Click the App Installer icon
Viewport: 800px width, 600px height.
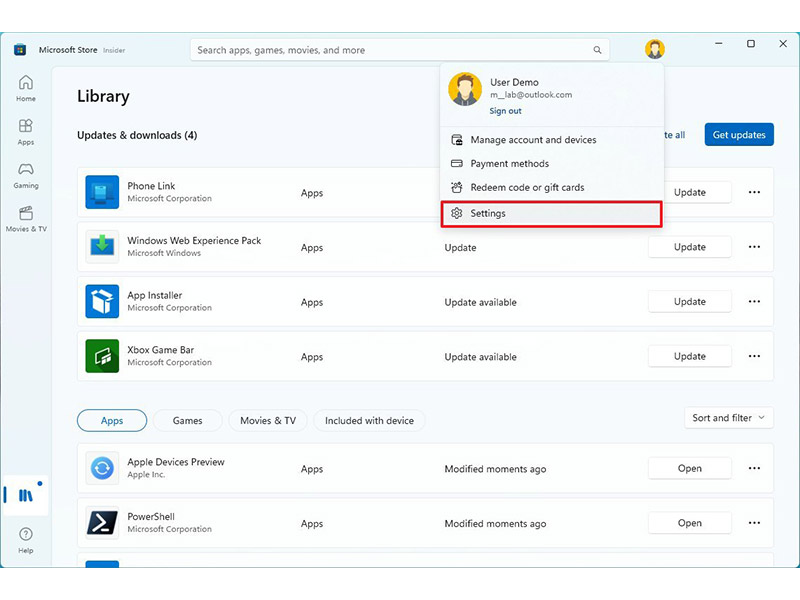(x=102, y=301)
